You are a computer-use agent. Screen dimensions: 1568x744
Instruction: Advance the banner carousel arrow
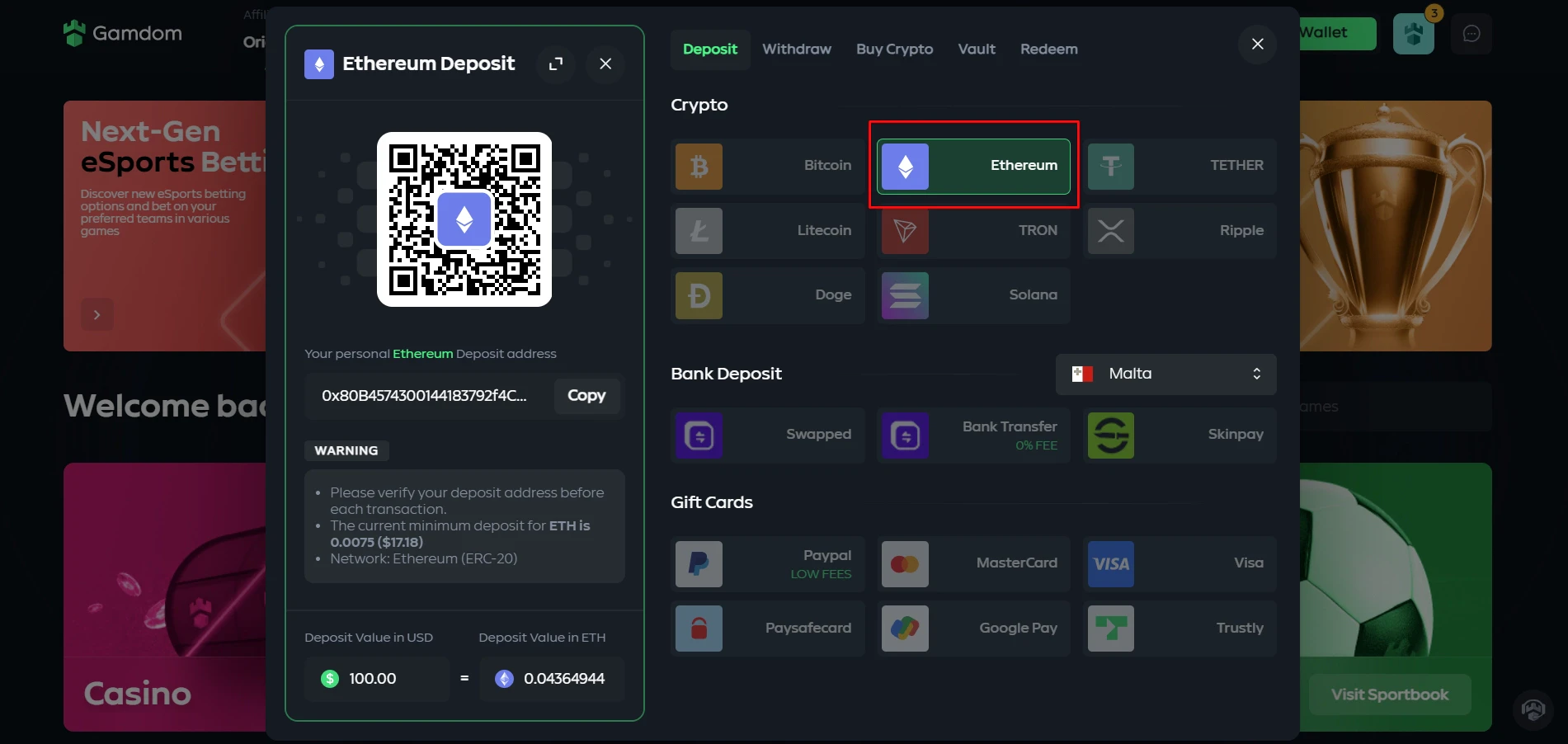(97, 315)
